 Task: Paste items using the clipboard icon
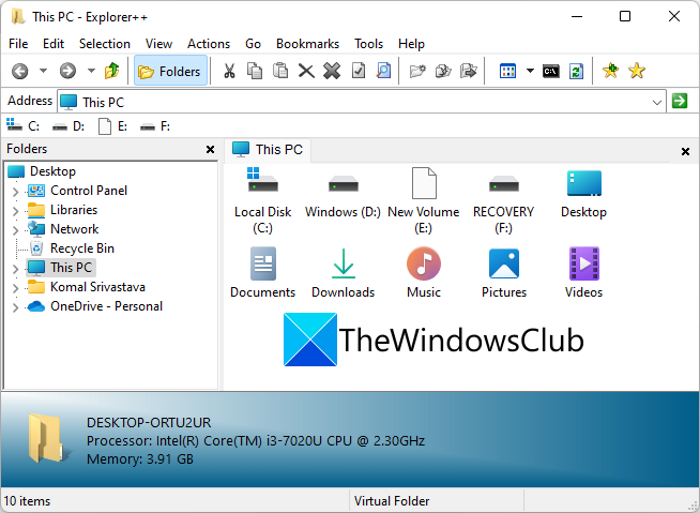pos(280,71)
